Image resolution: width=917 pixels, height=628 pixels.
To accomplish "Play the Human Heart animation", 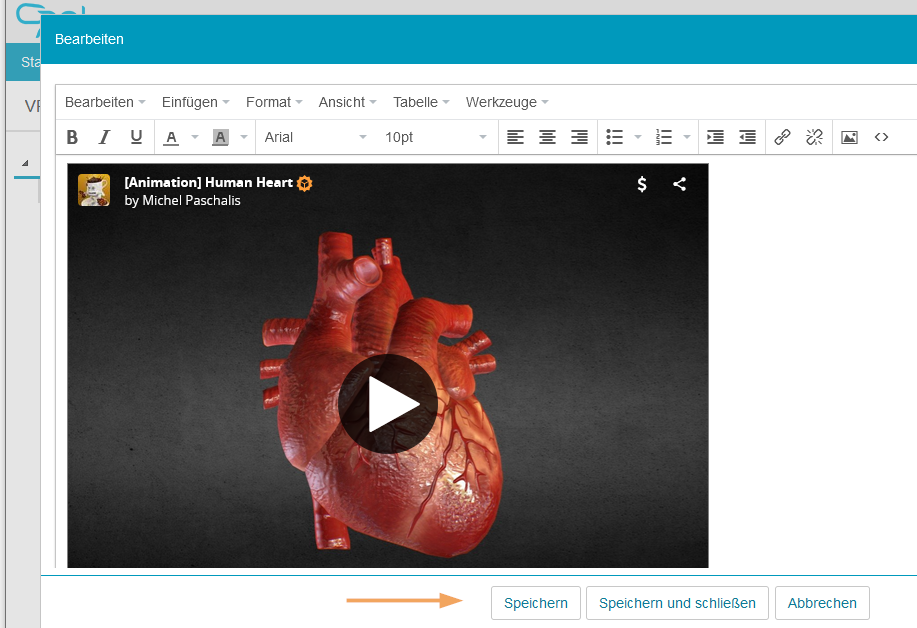I will coord(388,404).
